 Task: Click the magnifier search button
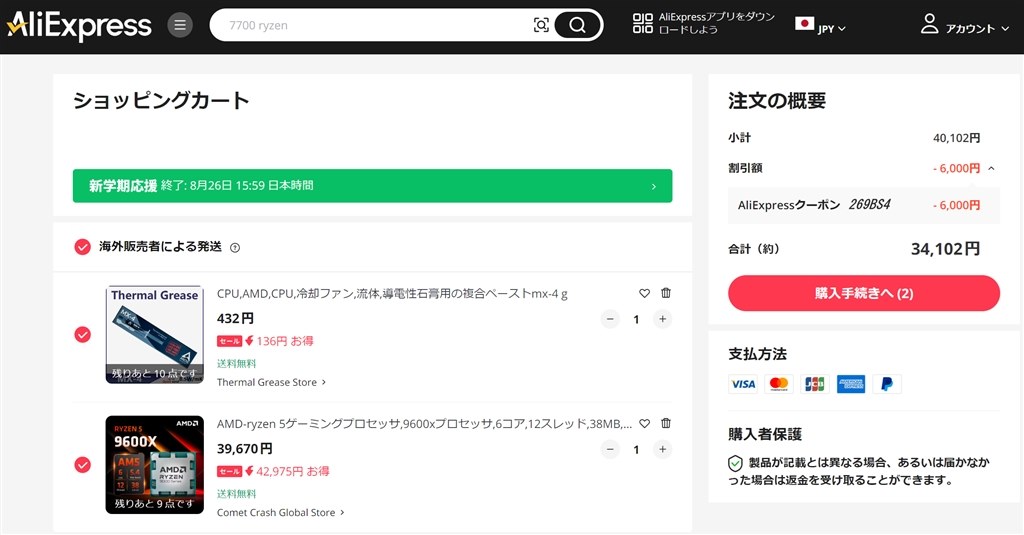(577, 25)
